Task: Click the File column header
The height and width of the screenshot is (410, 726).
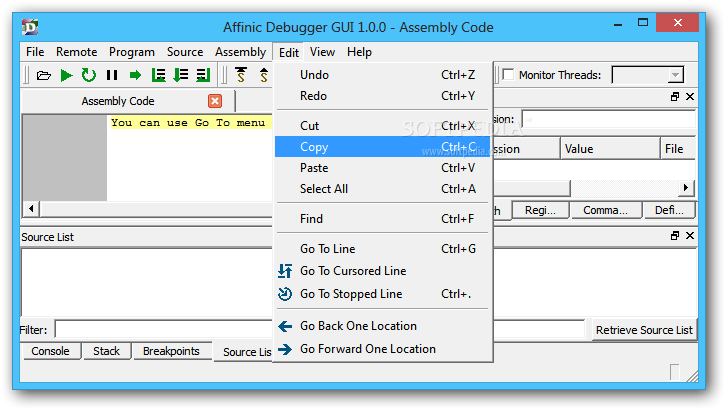Action: pos(677,149)
